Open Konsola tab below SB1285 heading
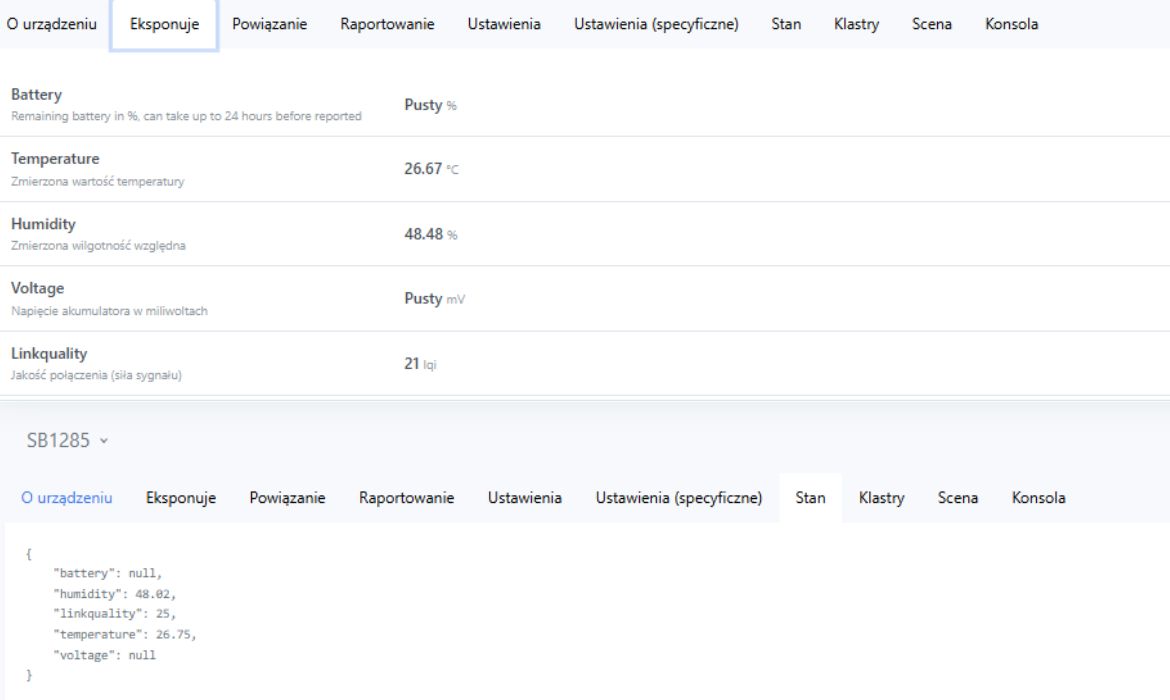Viewport: 1170px width, 700px height. click(x=1038, y=498)
